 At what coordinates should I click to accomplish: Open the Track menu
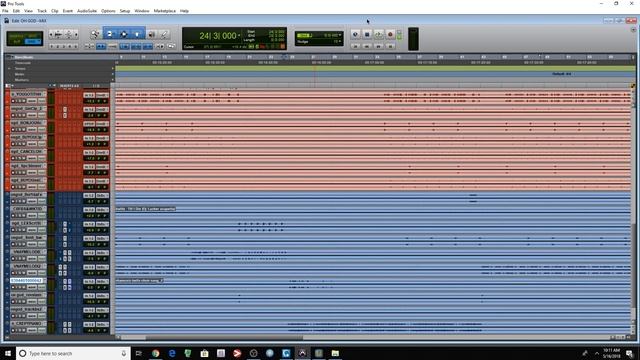pyautogui.click(x=42, y=11)
